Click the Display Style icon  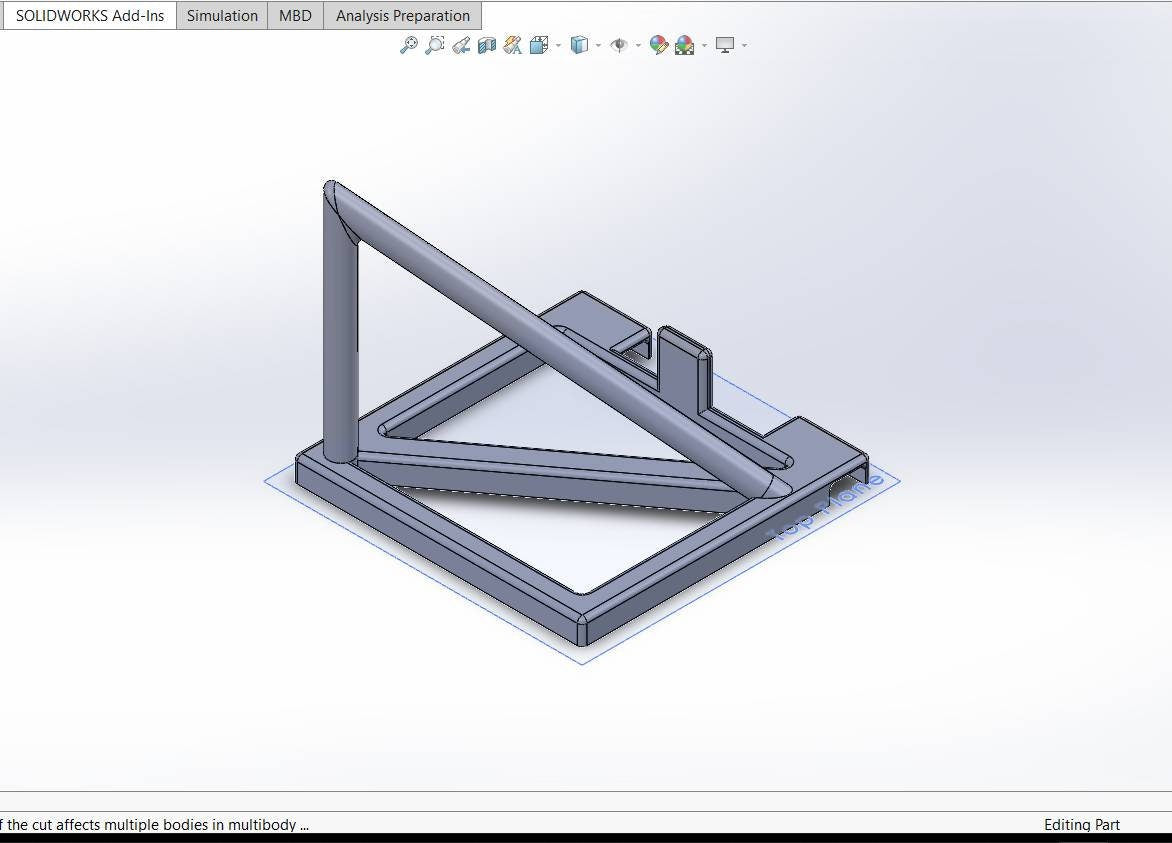pyautogui.click(x=578, y=45)
